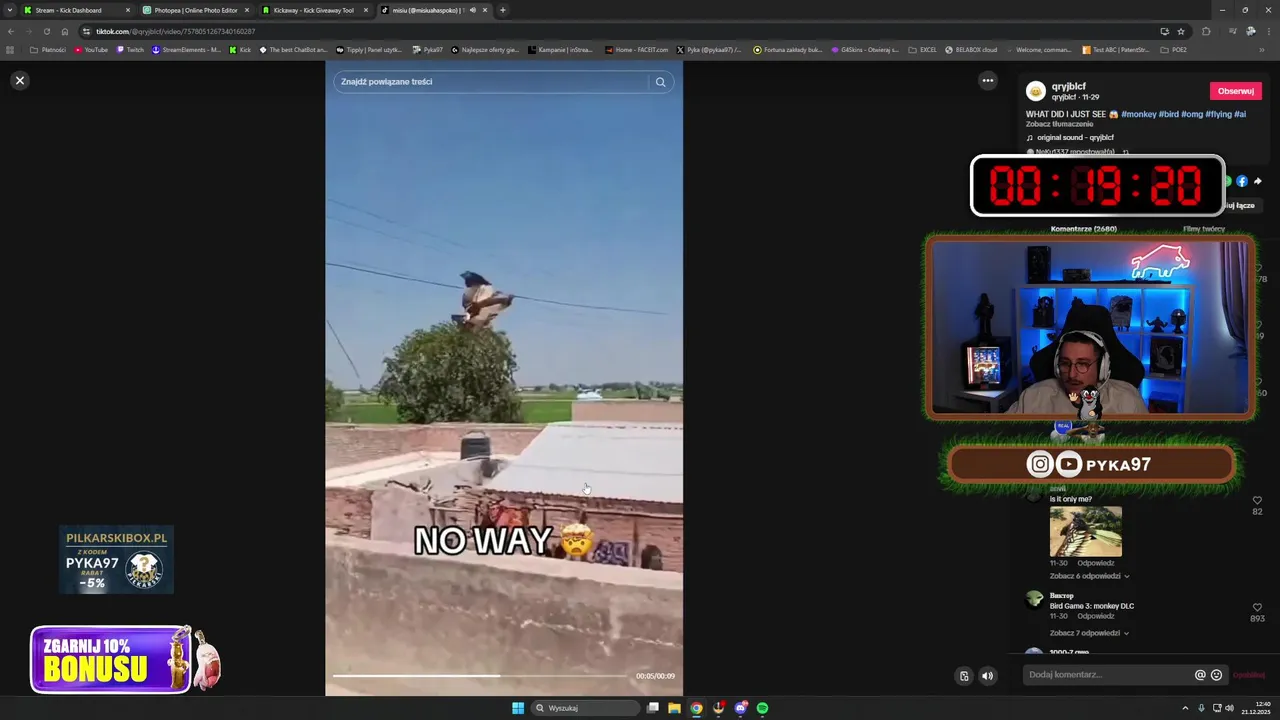The height and width of the screenshot is (720, 1280).
Task: Open the POE2 bookmarks folder
Action: 1174,49
